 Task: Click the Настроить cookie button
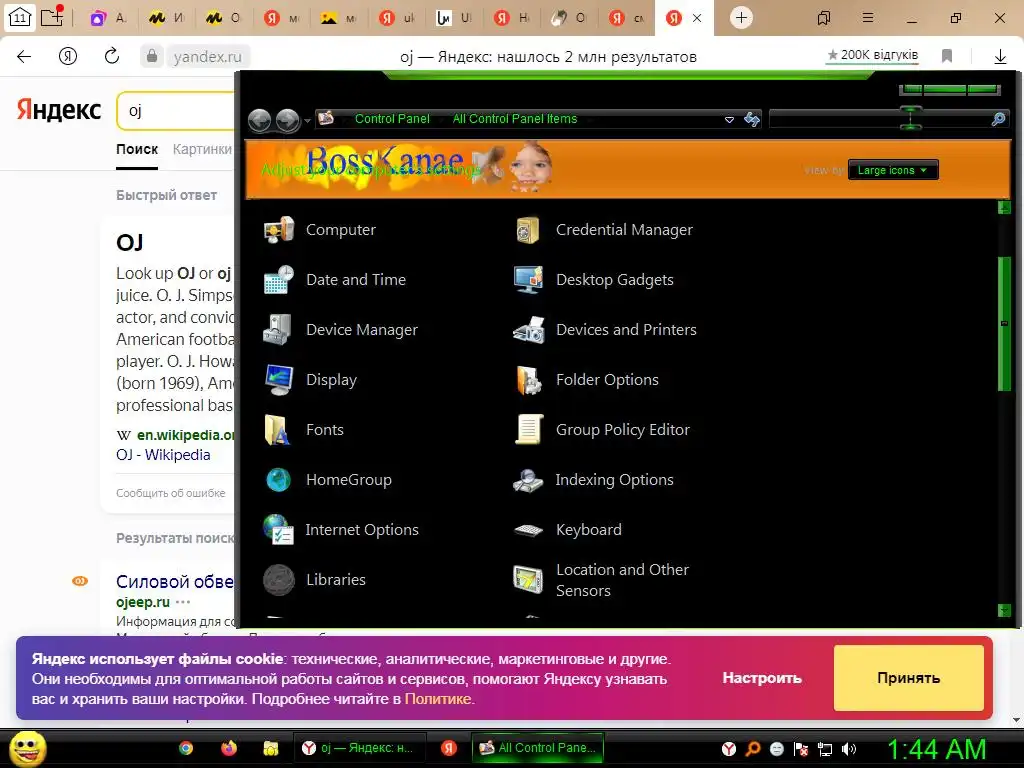pos(761,678)
